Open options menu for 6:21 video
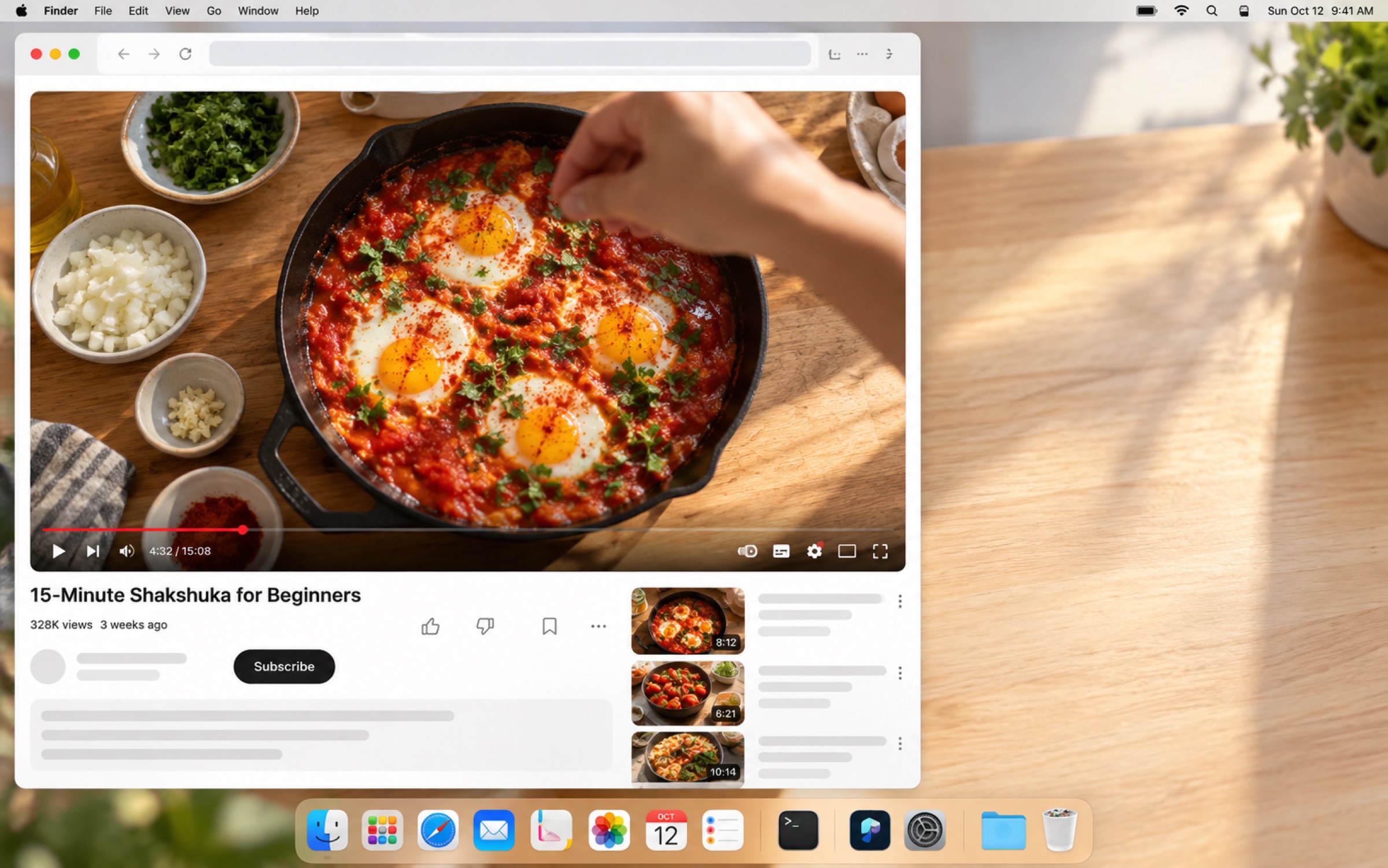The image size is (1388, 868). tap(900, 673)
